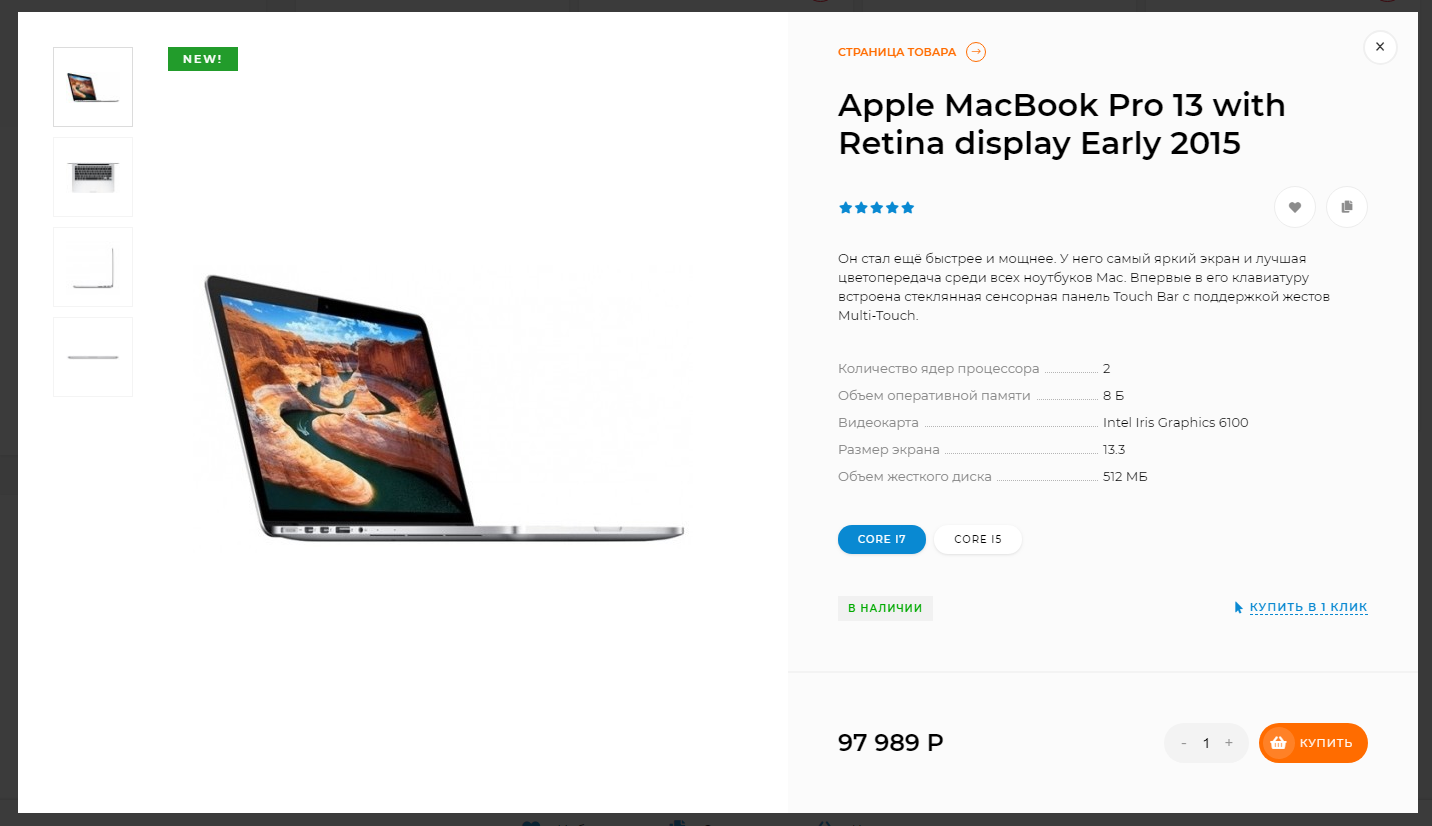Rate product using the blue stars
Screen dimensions: 1432x826
[x=876, y=208]
